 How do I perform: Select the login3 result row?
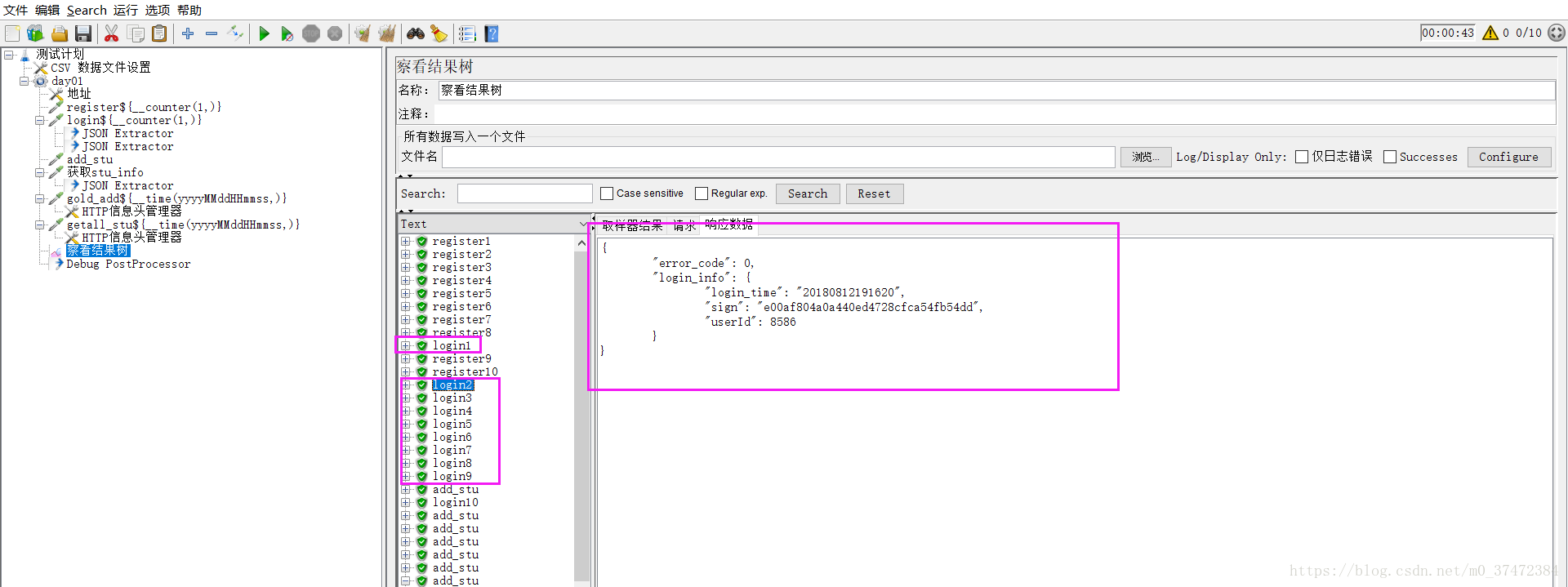452,398
